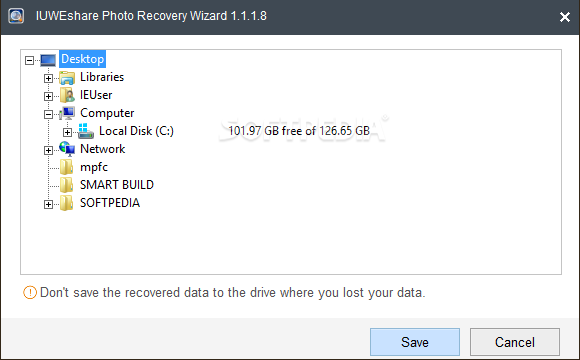Click the mpfc folder icon
Image resolution: width=580 pixels, height=360 pixels.
tap(67, 167)
